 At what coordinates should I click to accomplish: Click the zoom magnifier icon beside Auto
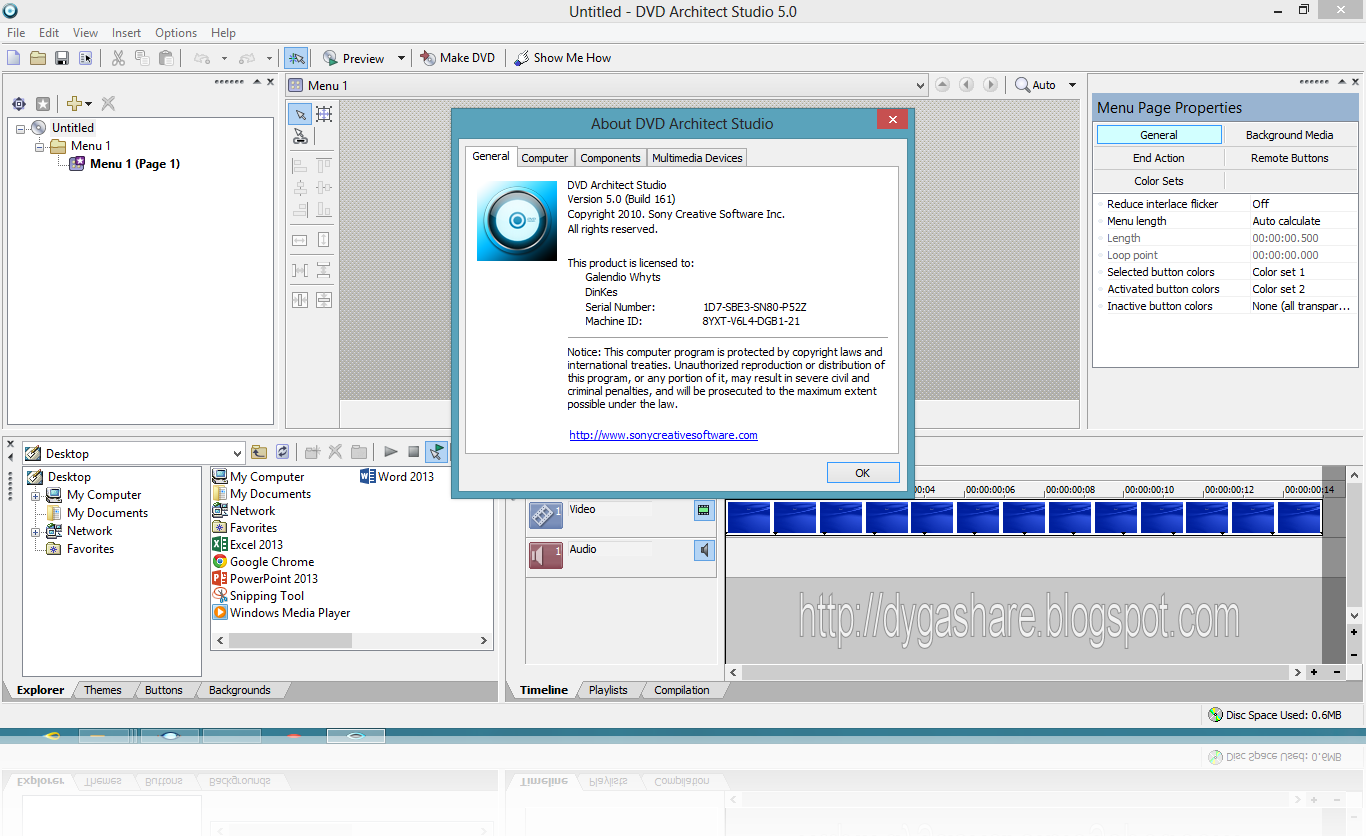(x=1022, y=85)
